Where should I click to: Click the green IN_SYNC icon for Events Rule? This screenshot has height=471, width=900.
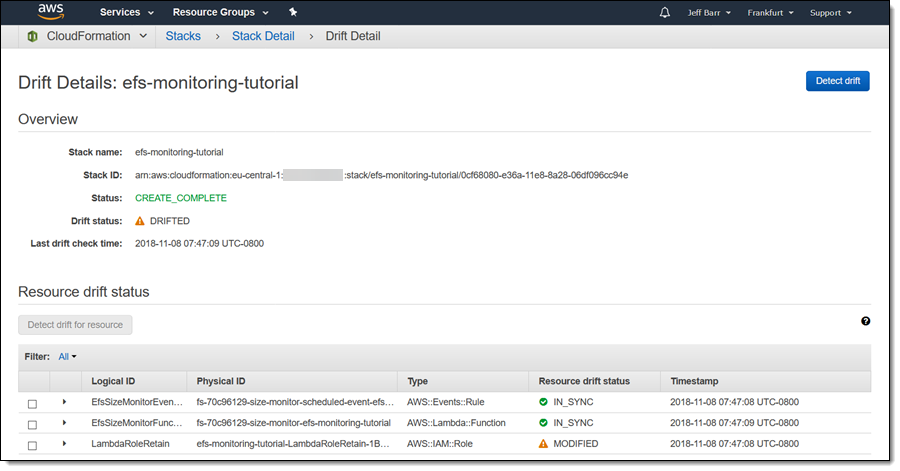pyautogui.click(x=543, y=402)
